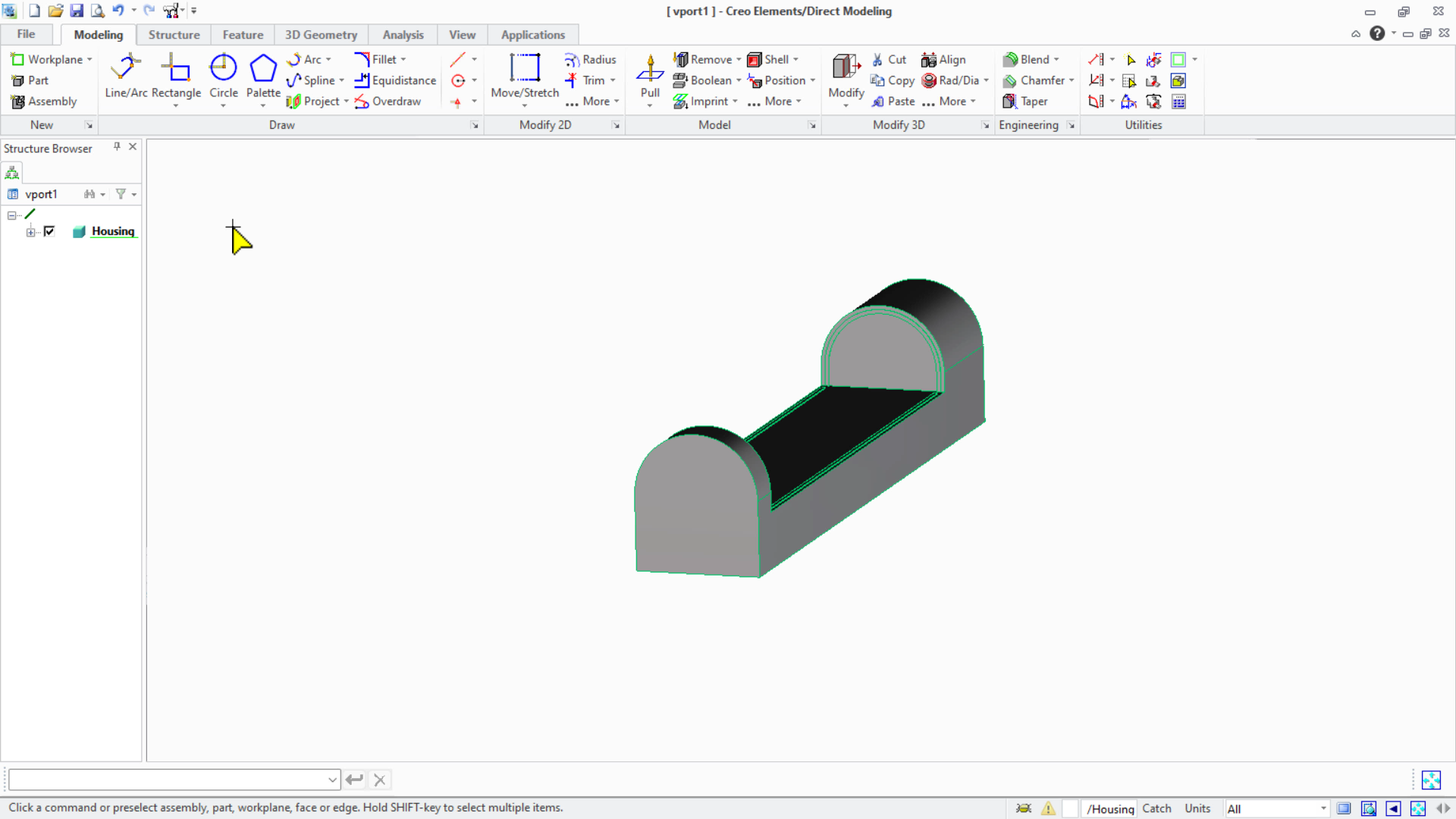Image resolution: width=1456 pixels, height=819 pixels.
Task: Click the fit view icon at bottom right
Action: pos(1431,780)
